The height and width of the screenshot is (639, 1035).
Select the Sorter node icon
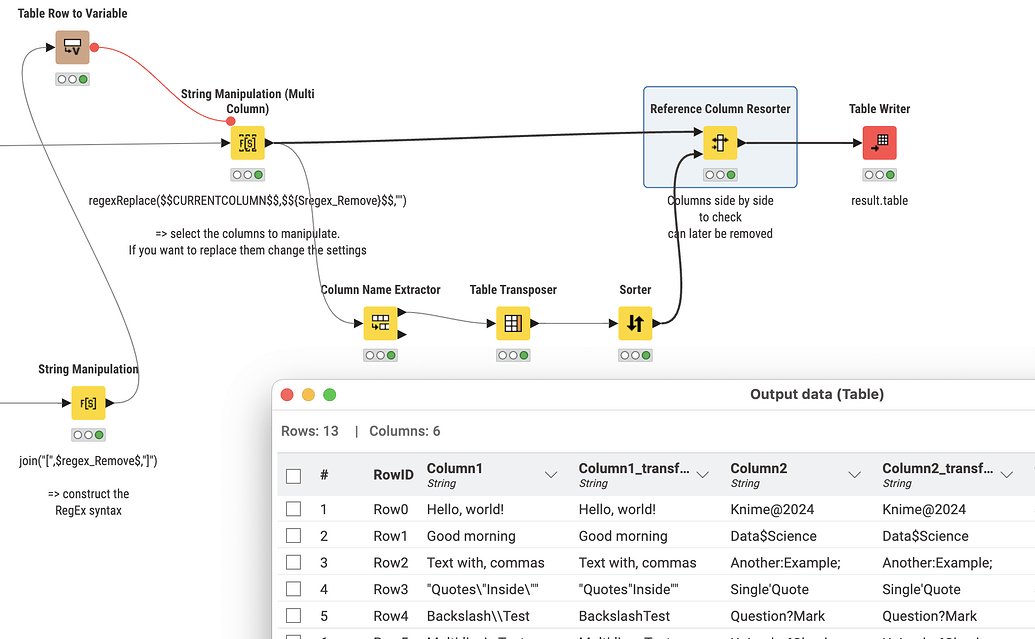[635, 322]
